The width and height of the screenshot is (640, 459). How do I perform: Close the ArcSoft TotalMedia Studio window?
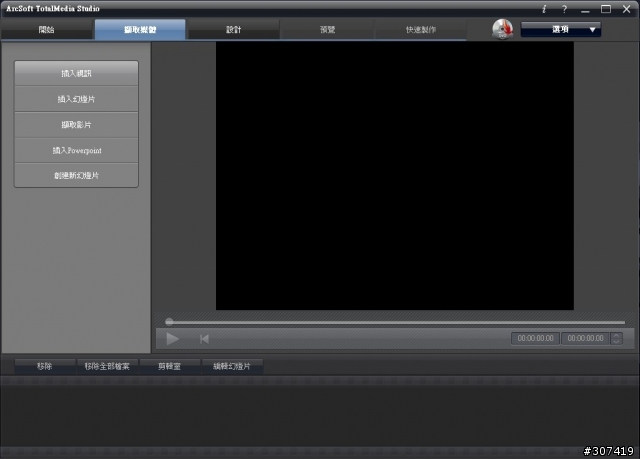point(627,9)
